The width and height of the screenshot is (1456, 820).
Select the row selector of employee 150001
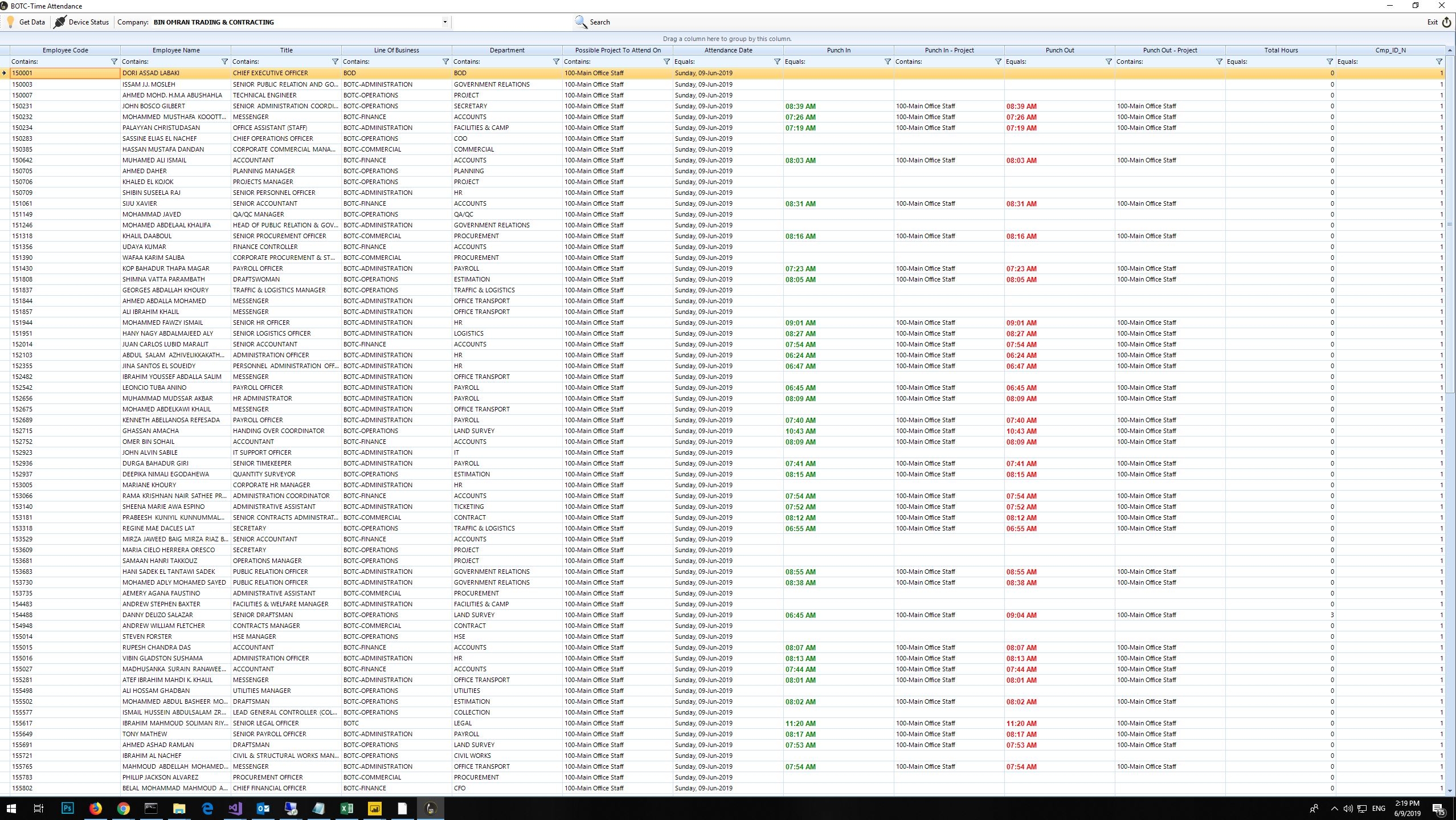click(5, 73)
